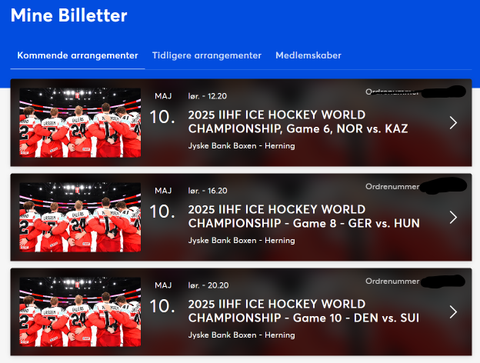
Task: Select venue text under DEN vs. SUI
Action: pyautogui.click(x=242, y=335)
